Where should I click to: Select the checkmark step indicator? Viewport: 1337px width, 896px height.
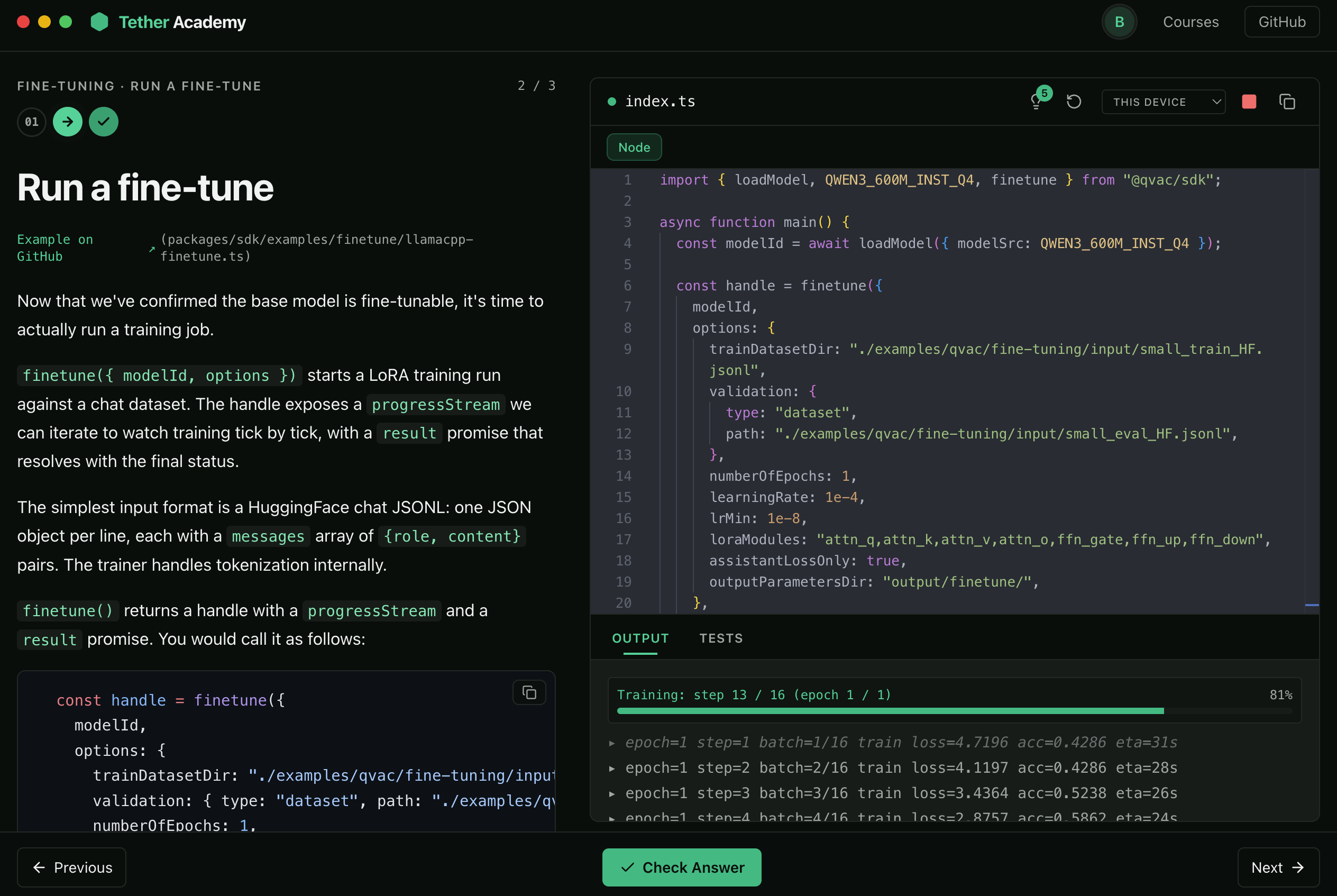pyautogui.click(x=104, y=122)
